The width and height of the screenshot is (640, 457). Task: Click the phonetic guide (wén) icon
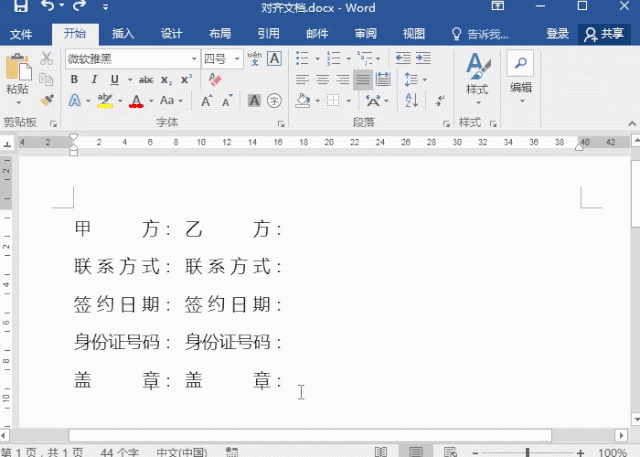point(254,59)
